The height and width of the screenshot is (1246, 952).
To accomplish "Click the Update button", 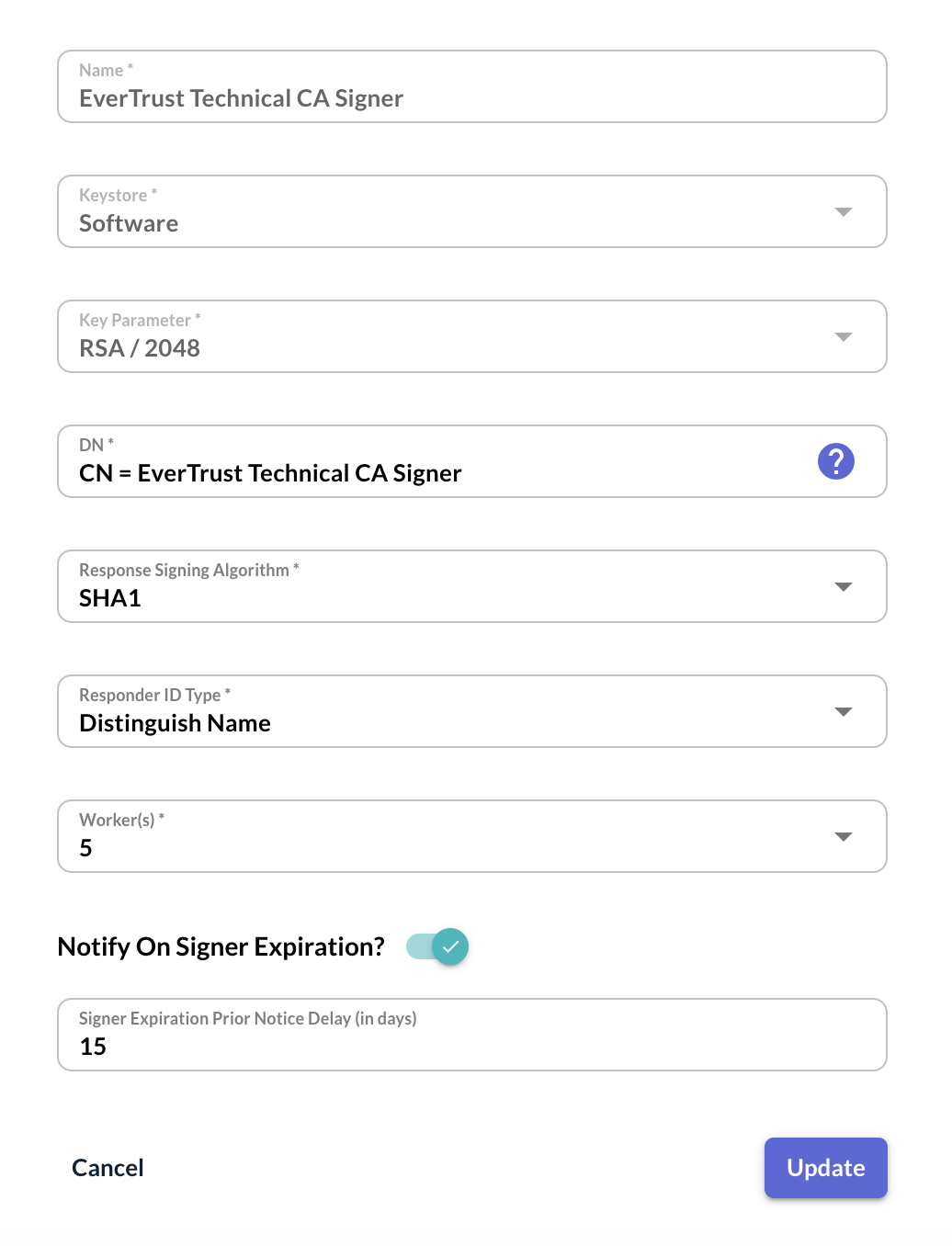I will point(824,1167).
